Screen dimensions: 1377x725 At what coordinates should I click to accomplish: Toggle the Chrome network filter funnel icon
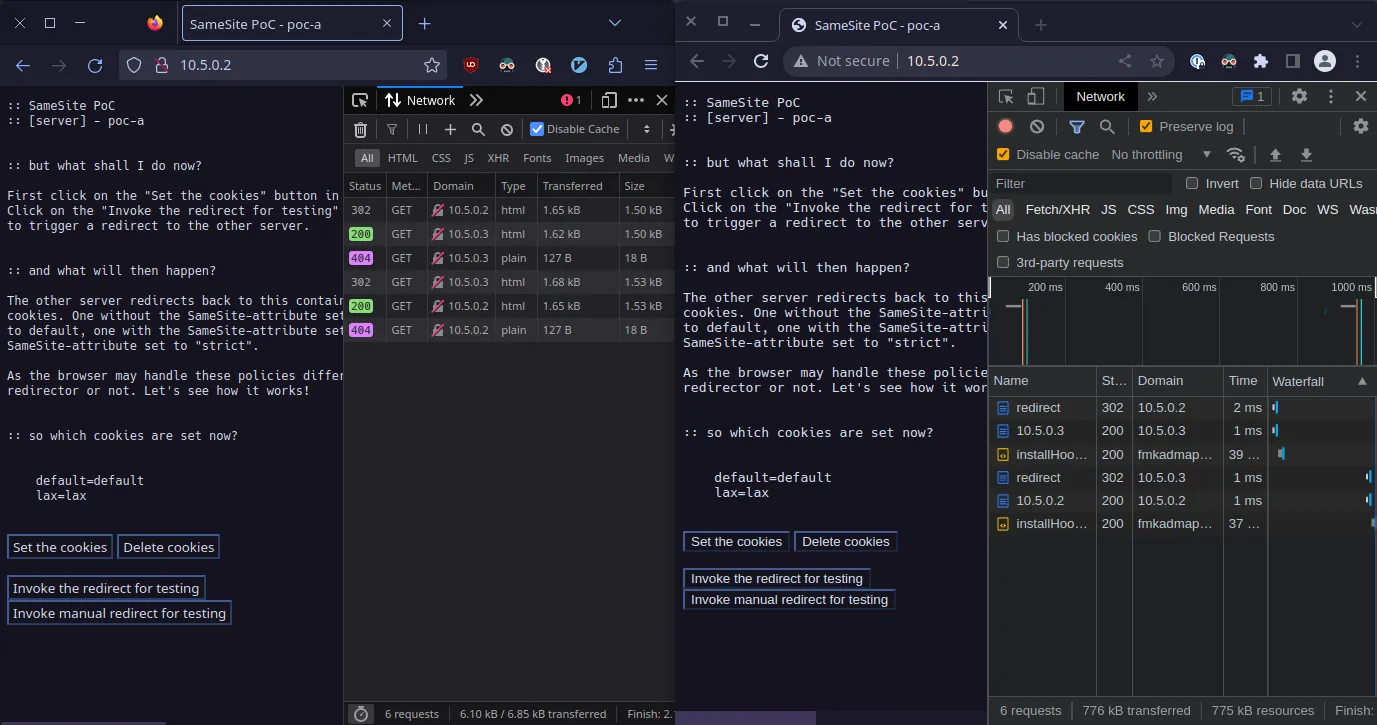pyautogui.click(x=1076, y=126)
